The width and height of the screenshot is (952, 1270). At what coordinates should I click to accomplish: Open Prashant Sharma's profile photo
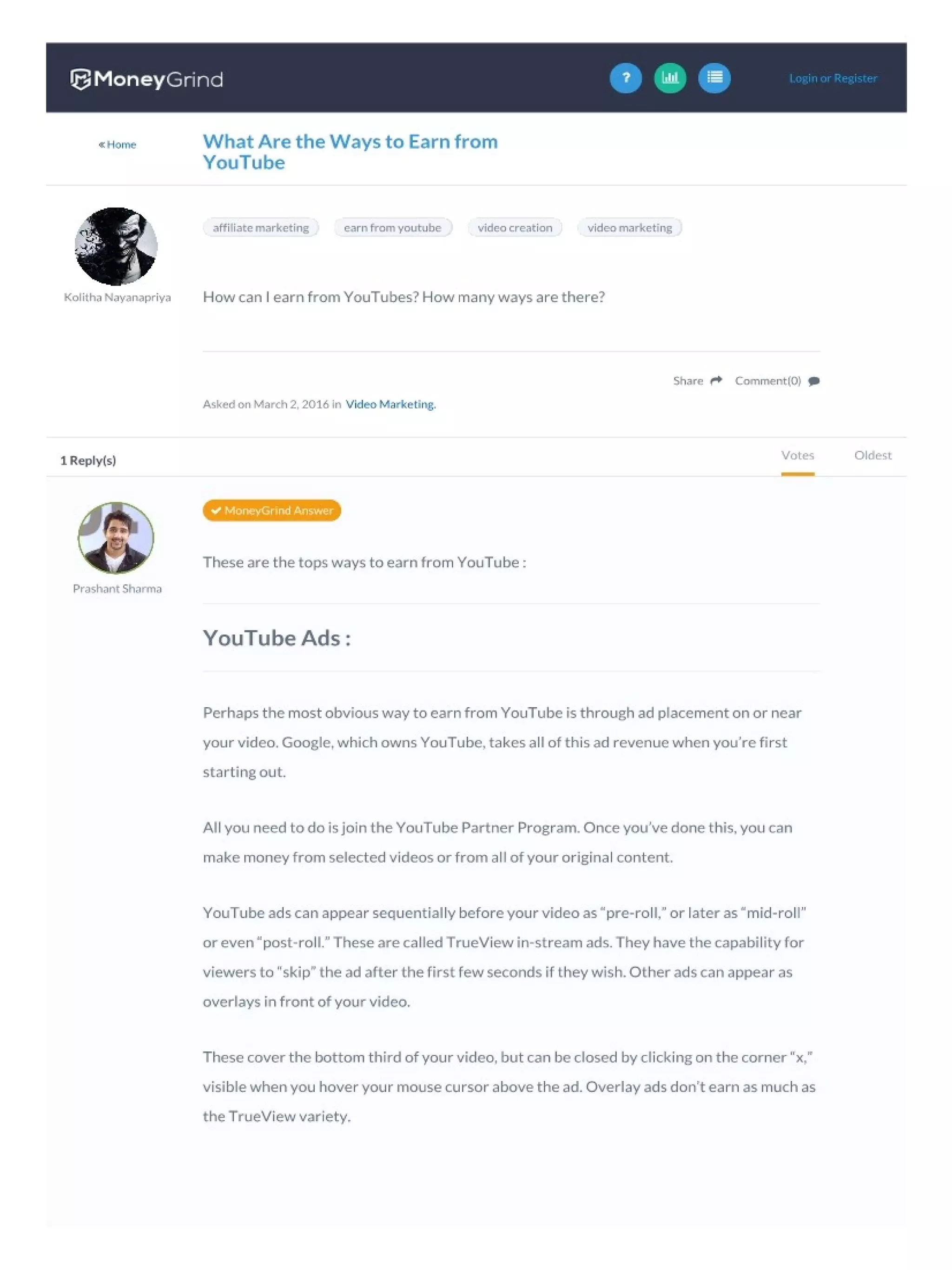coord(116,538)
